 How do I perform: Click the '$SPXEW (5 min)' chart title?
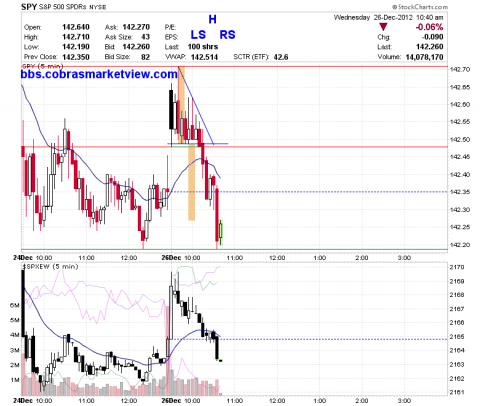(x=50, y=267)
